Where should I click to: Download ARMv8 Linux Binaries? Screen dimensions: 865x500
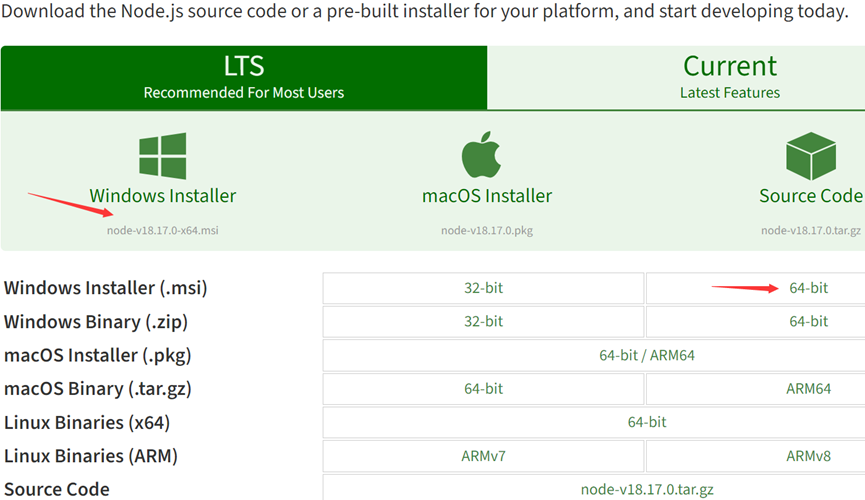tap(809, 456)
